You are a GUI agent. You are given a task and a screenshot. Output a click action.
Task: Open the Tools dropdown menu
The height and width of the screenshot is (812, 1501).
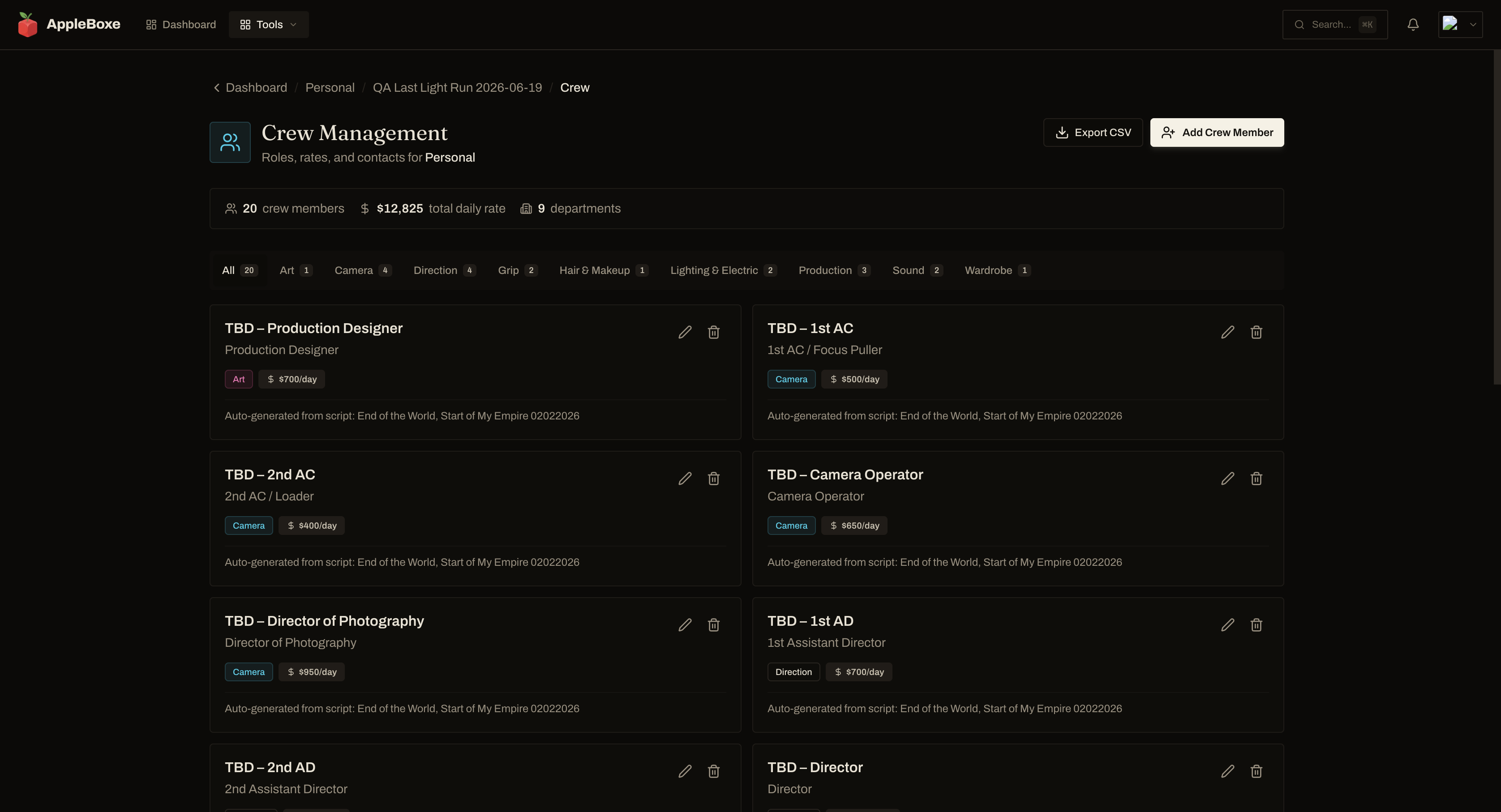coord(269,25)
